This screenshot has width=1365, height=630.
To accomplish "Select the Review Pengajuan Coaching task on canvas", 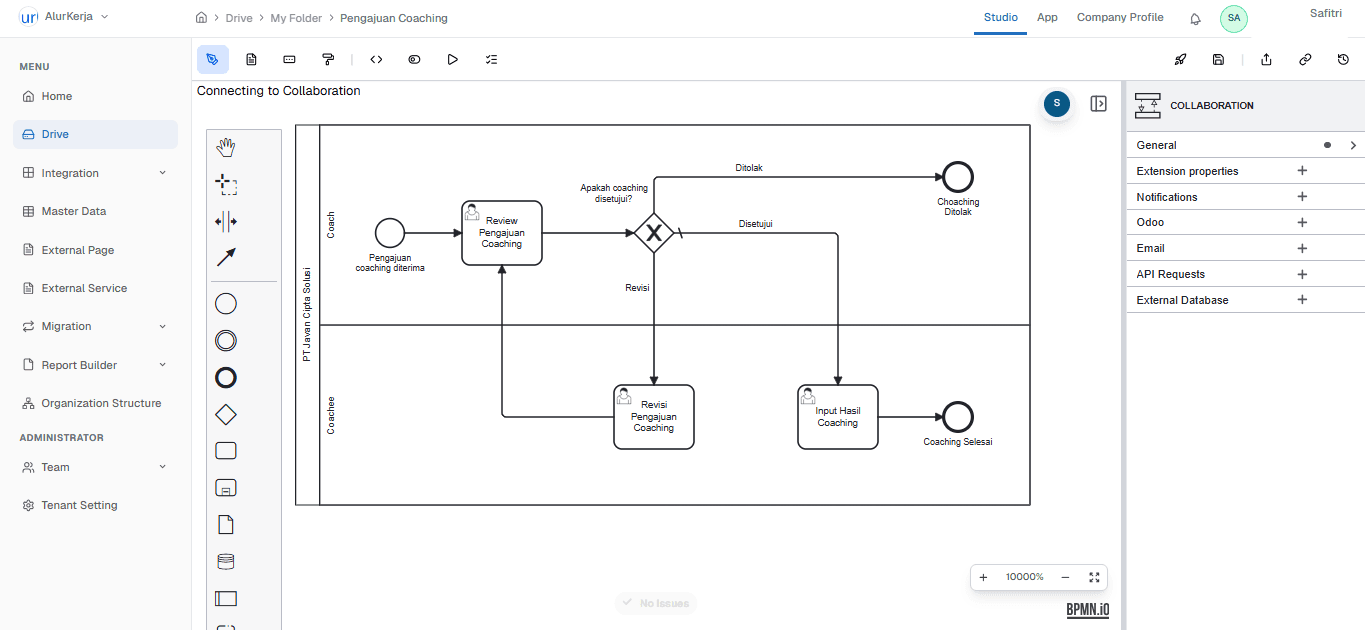I will [x=501, y=232].
